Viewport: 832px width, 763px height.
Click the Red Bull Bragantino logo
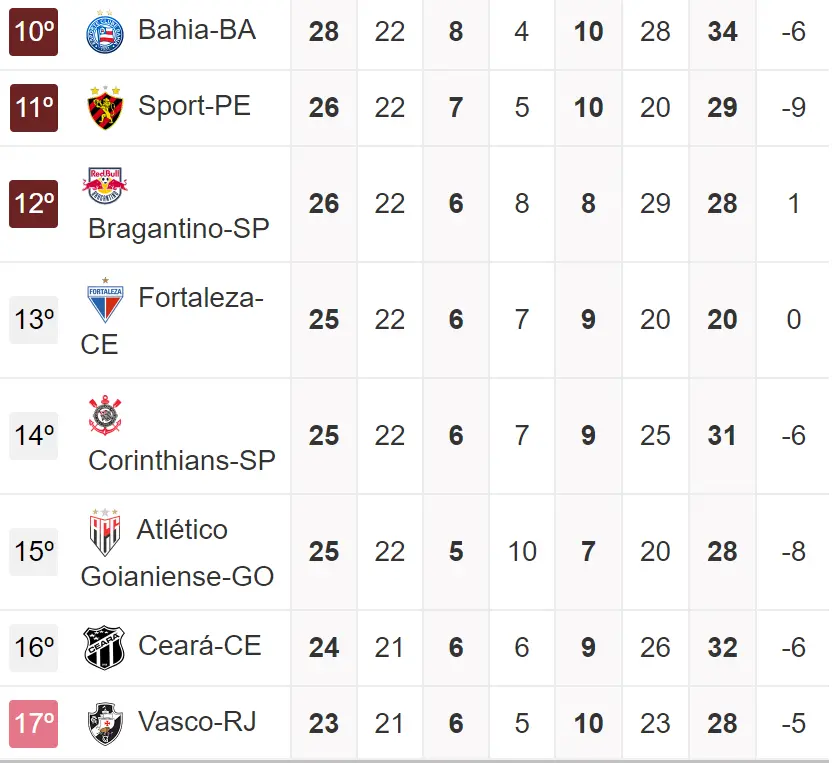104,185
